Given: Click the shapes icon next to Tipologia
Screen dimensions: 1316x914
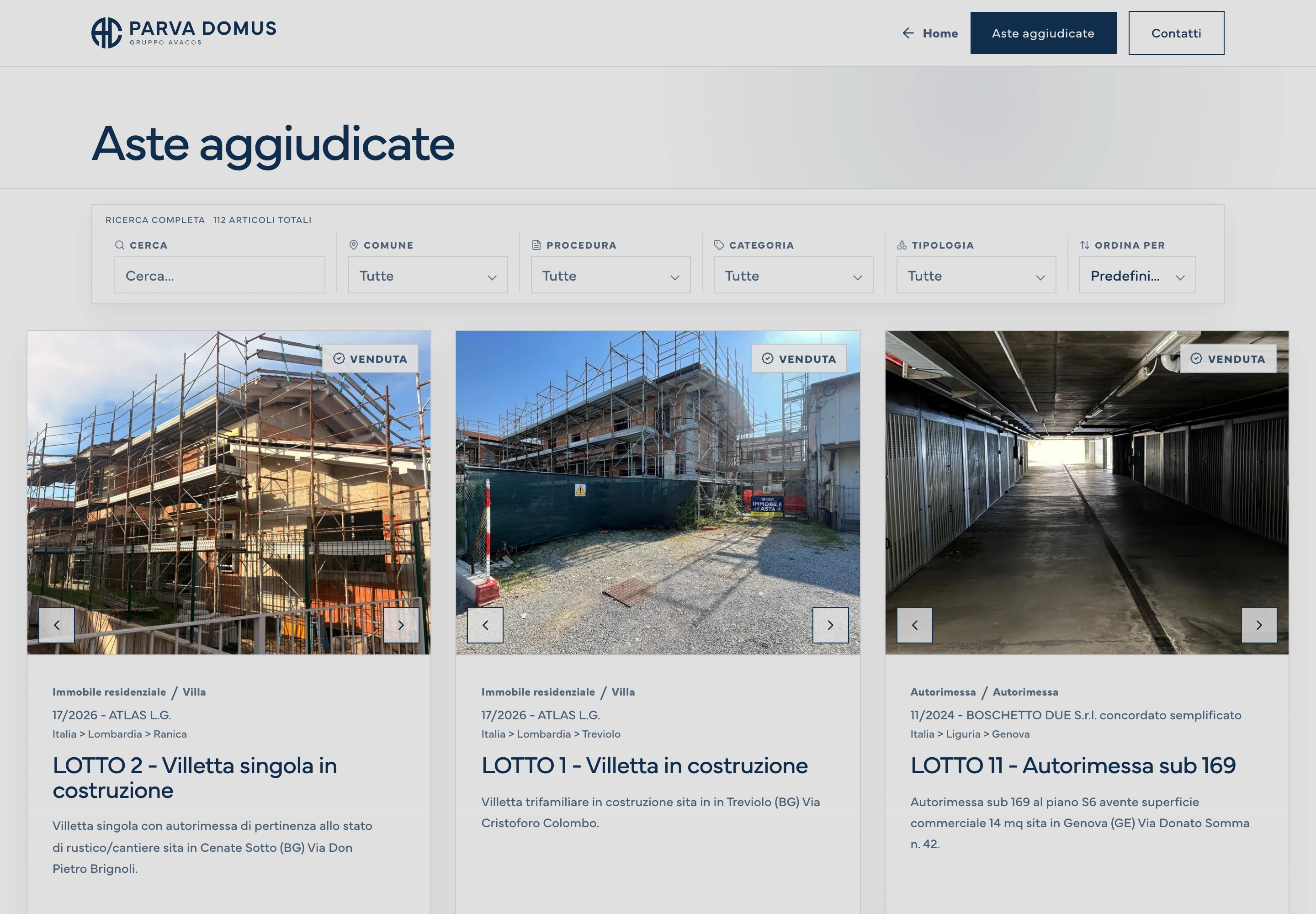Looking at the screenshot, I should 902,245.
